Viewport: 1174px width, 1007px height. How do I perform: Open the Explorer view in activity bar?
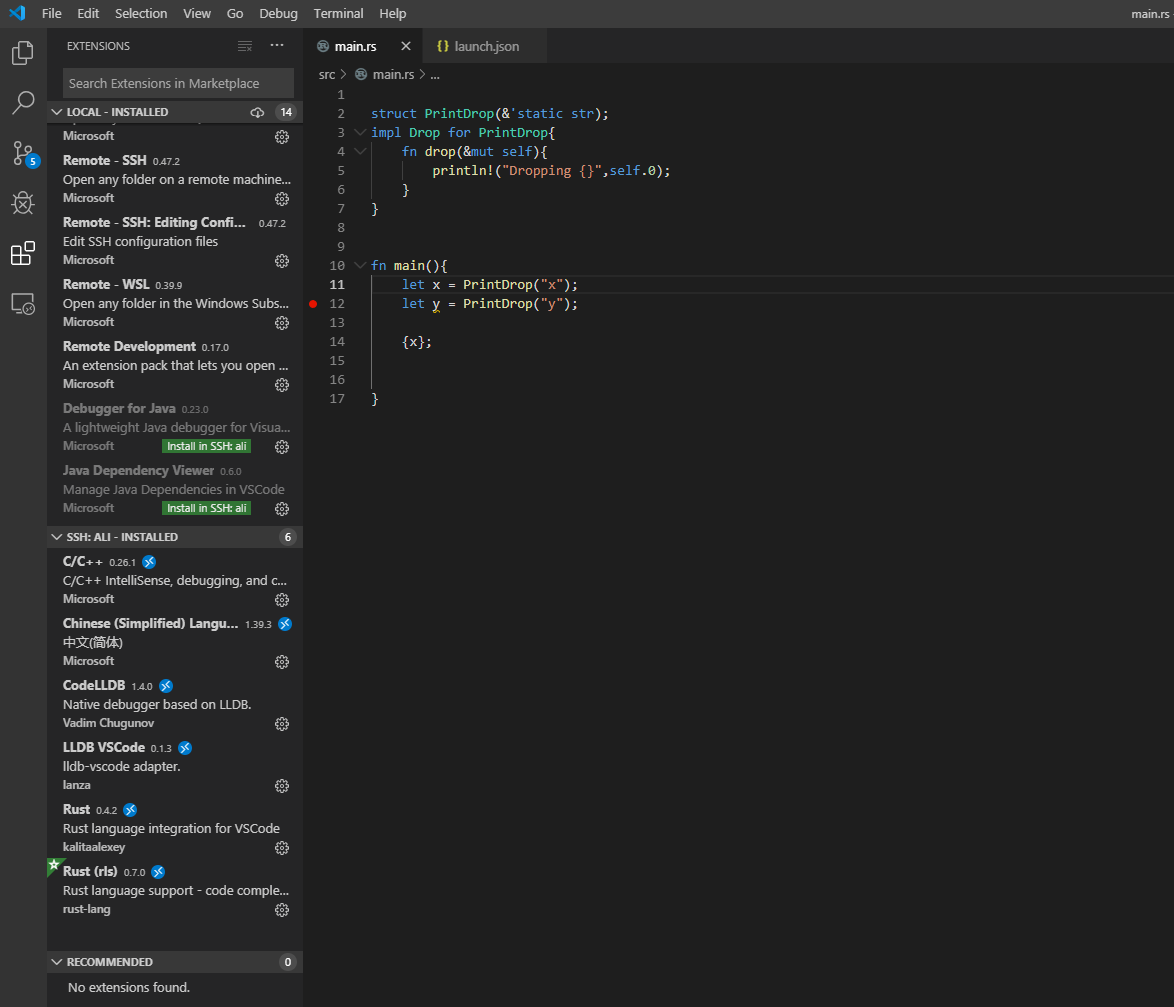[22, 52]
